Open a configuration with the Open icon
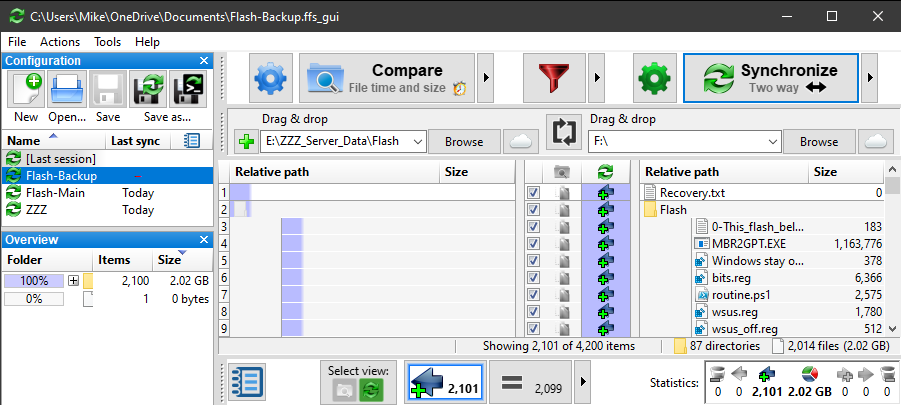901x405 pixels. click(67, 89)
